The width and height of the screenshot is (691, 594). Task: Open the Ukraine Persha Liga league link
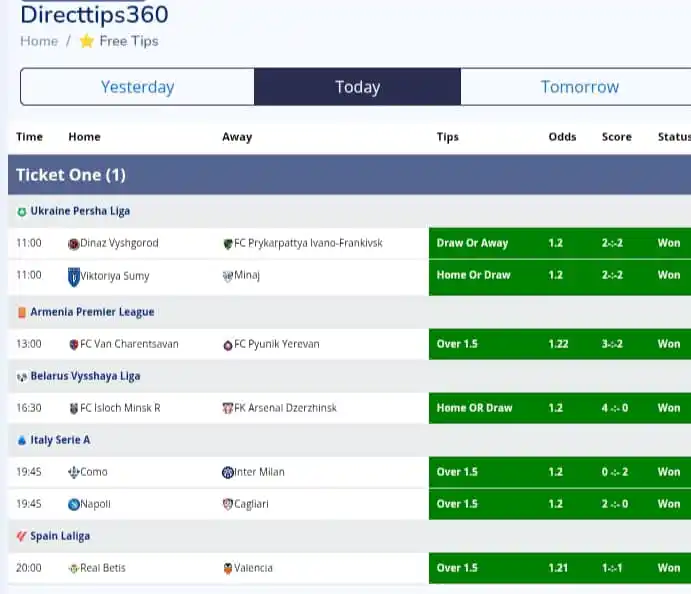tap(80, 211)
